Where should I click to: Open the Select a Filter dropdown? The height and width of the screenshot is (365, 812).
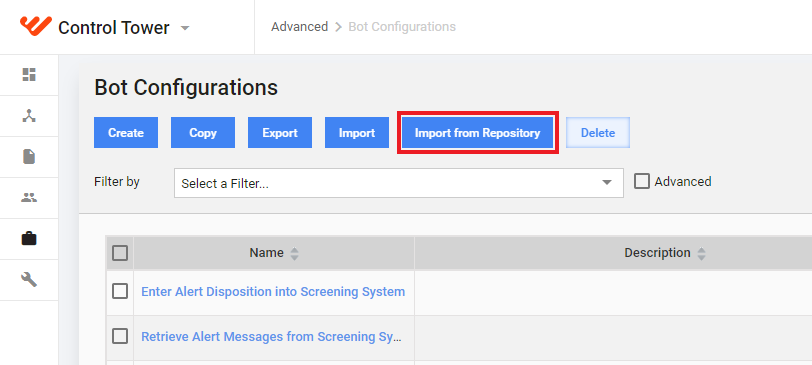point(399,183)
